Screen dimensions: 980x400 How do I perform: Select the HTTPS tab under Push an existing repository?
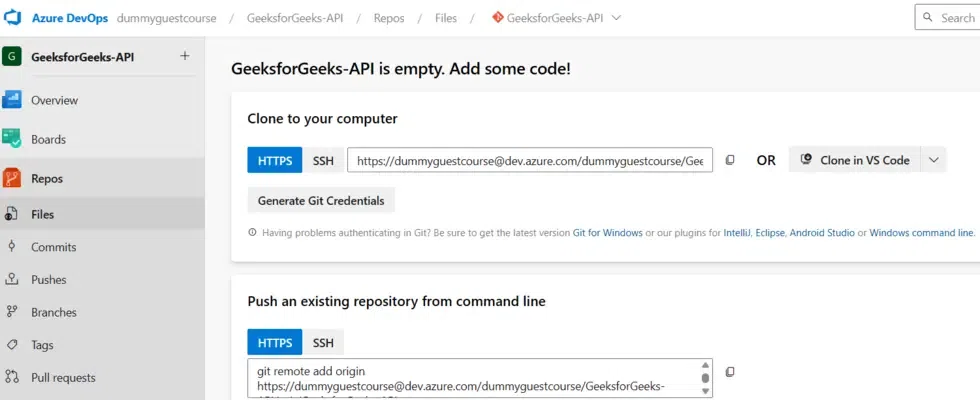(275, 342)
